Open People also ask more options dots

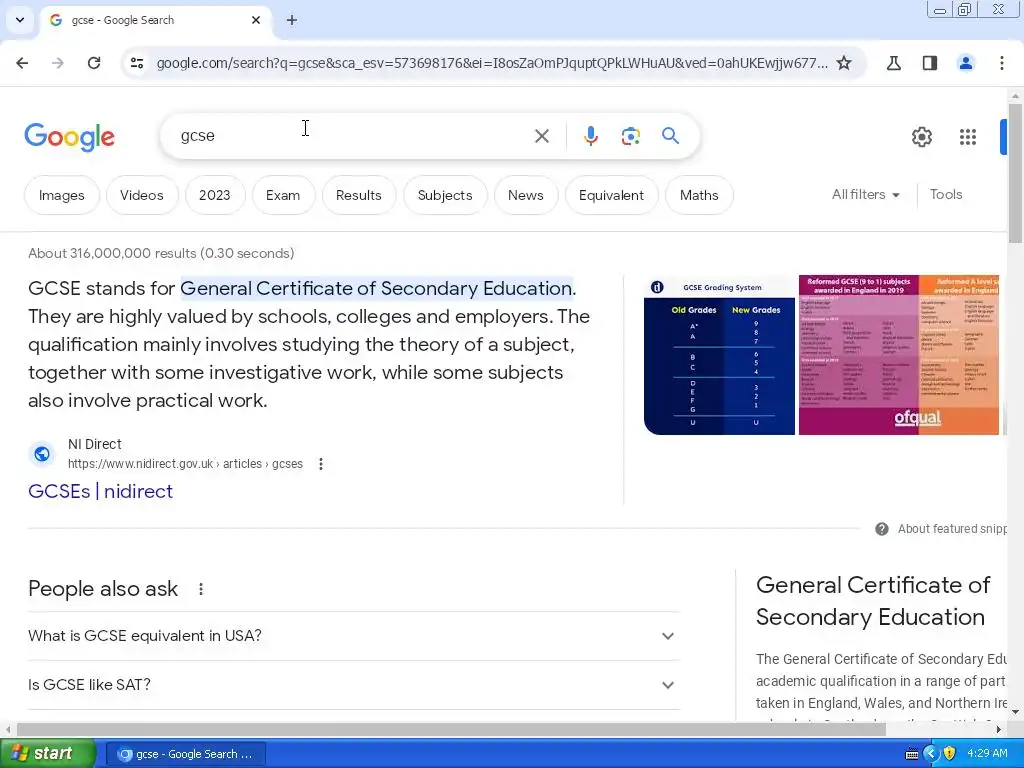[201, 589]
